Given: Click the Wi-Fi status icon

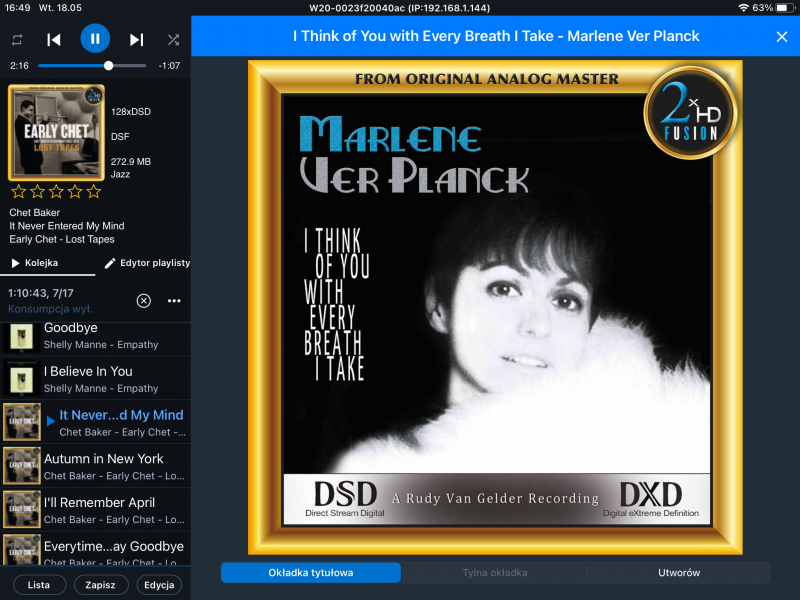Looking at the screenshot, I should click(743, 8).
